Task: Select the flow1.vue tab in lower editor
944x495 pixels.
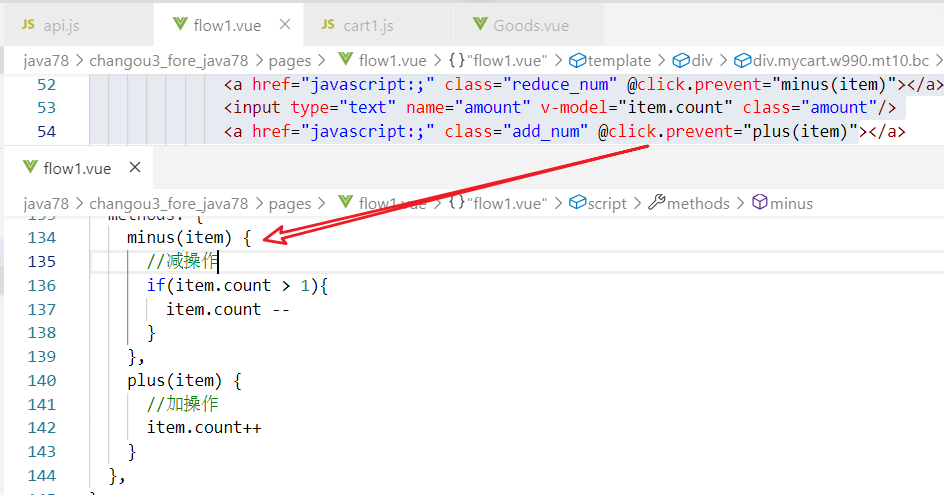Action: (x=78, y=167)
